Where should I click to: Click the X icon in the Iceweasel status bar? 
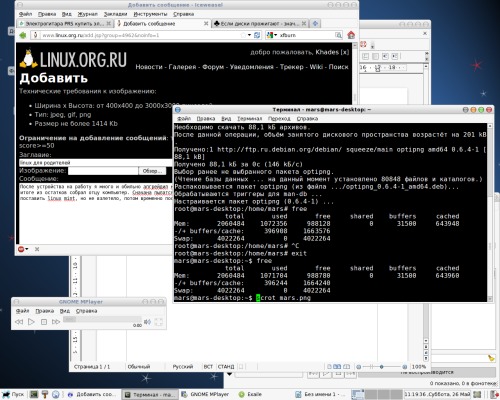tap(37, 249)
